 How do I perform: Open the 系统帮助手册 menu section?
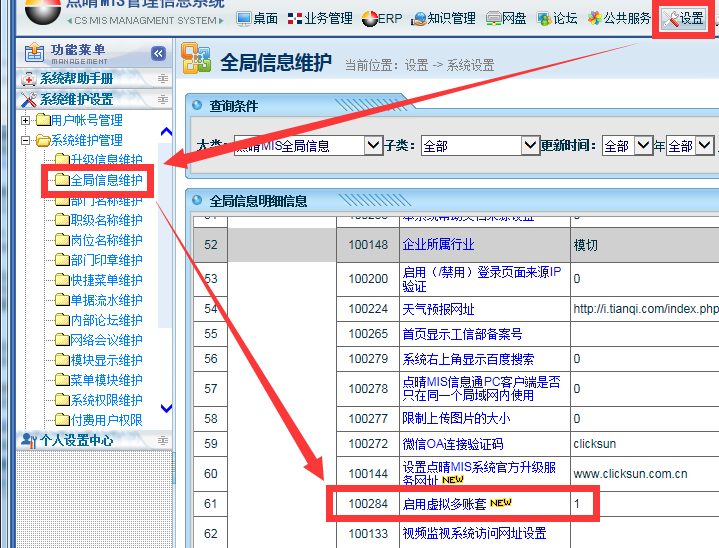pyautogui.click(x=76, y=79)
